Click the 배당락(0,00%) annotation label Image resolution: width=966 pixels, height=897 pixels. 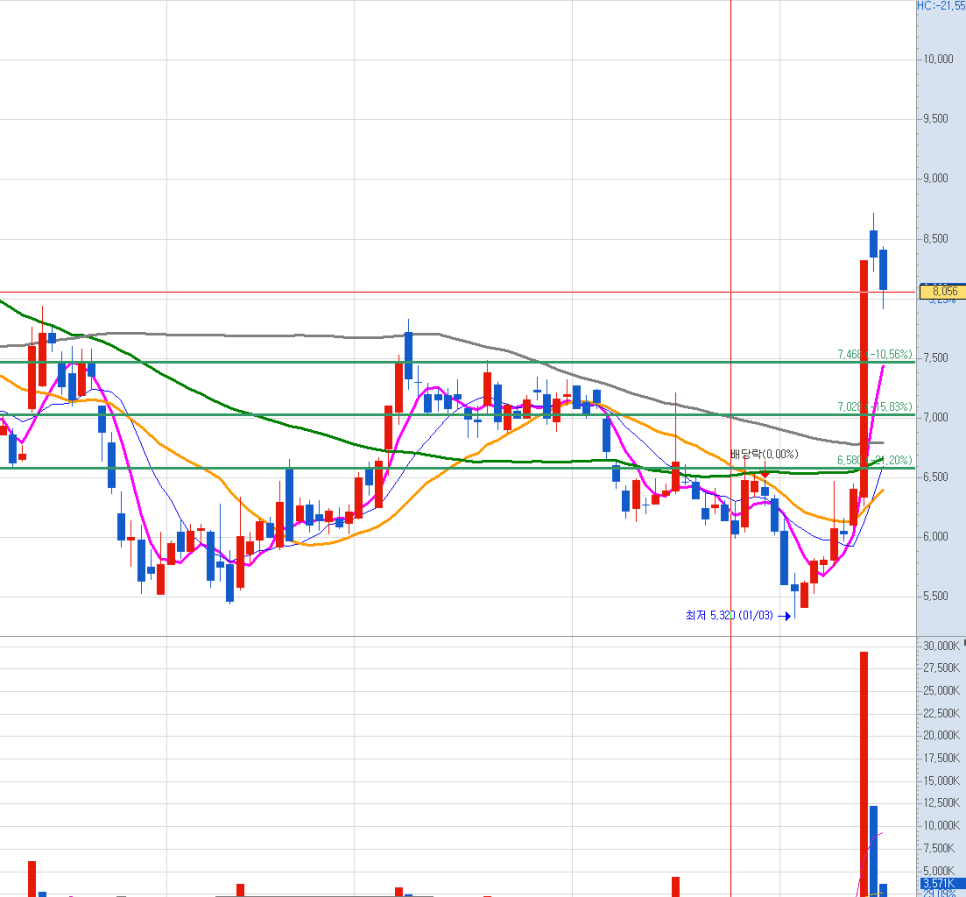pos(764,454)
